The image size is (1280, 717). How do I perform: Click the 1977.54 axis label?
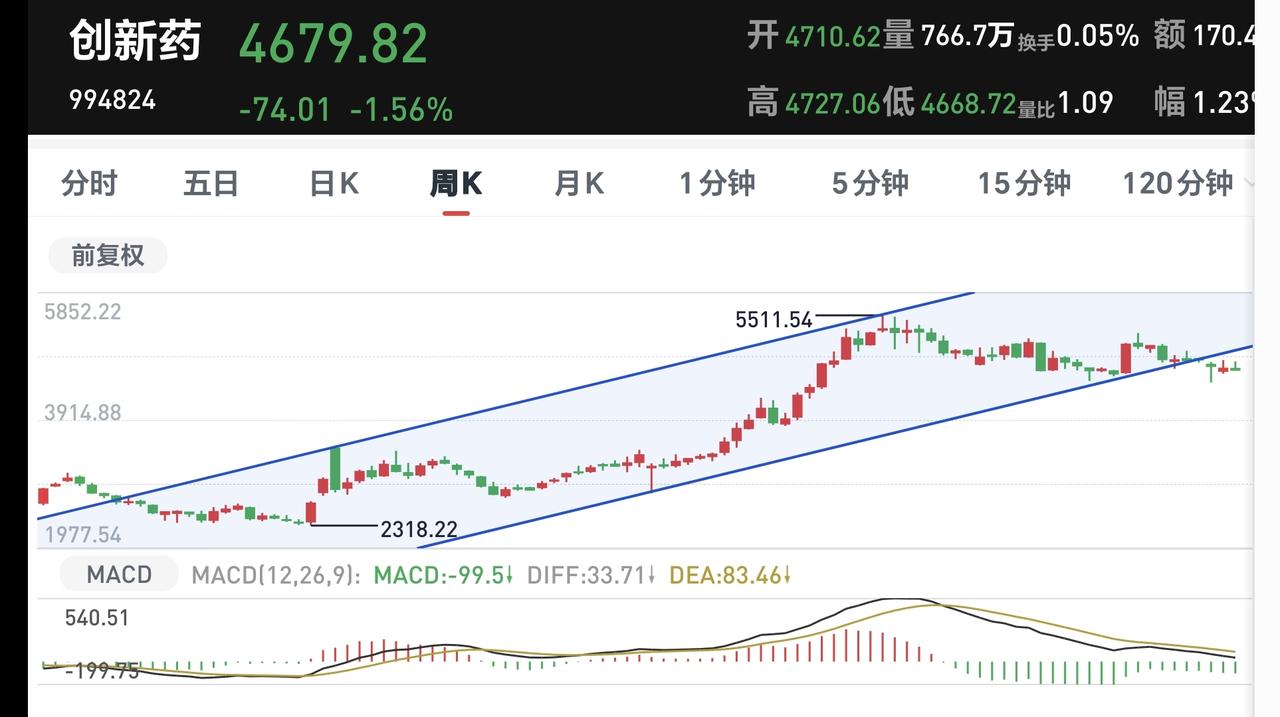click(x=83, y=535)
